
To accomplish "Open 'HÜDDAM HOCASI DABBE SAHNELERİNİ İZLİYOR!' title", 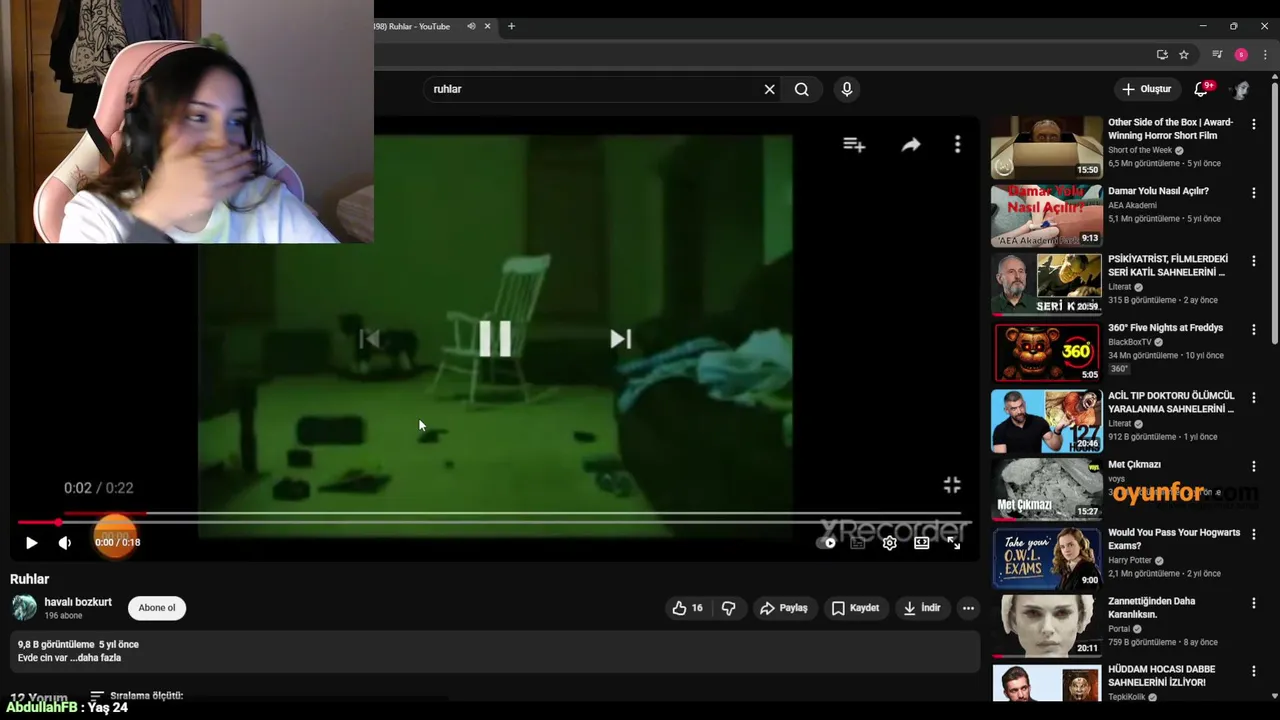I will pyautogui.click(x=1162, y=676).
